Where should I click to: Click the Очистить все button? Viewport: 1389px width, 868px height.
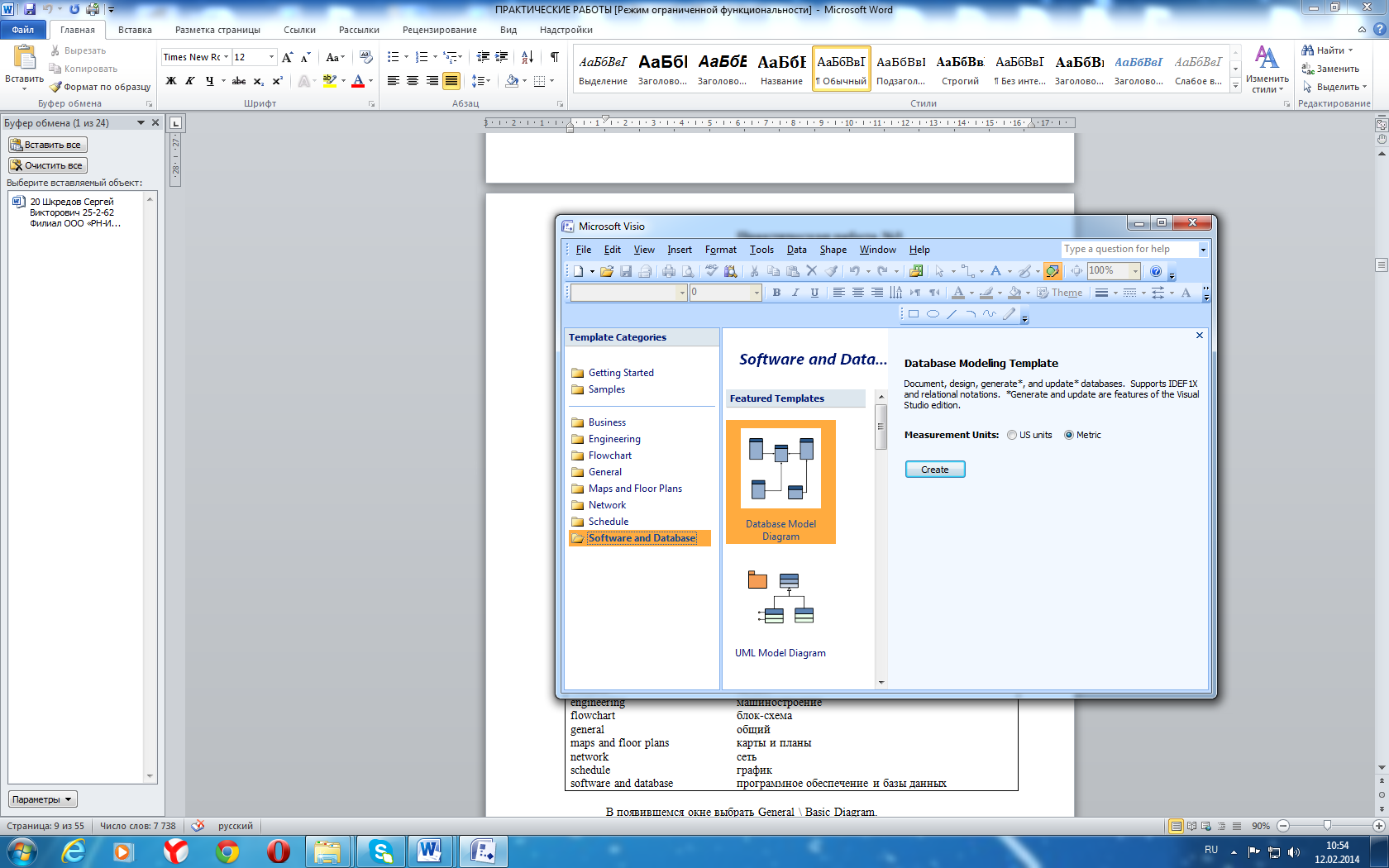(x=48, y=165)
